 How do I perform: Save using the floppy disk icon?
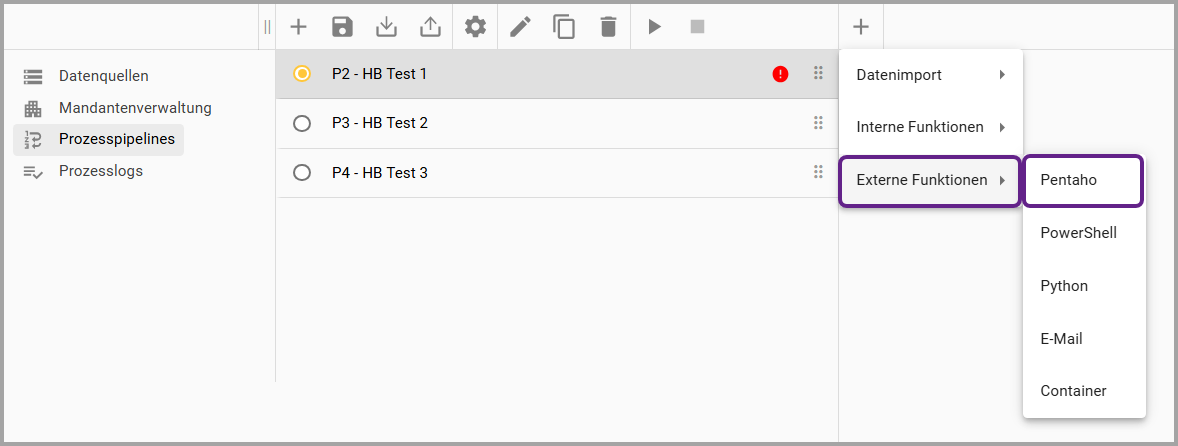(342, 27)
